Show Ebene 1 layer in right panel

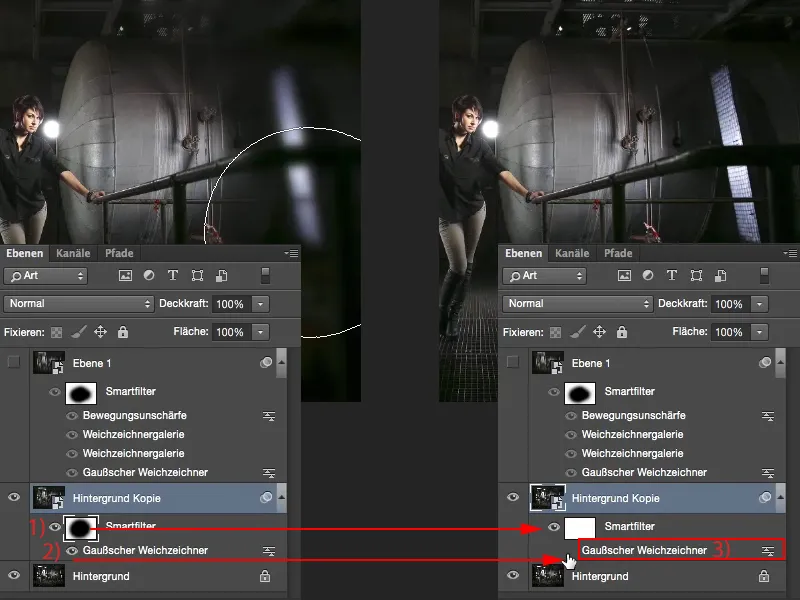[x=513, y=362]
